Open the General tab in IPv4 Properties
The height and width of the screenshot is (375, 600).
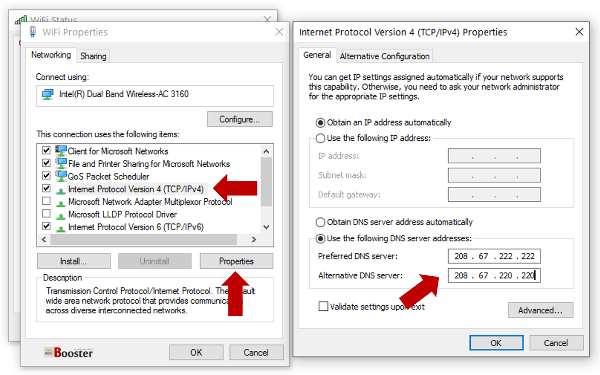[x=317, y=55]
